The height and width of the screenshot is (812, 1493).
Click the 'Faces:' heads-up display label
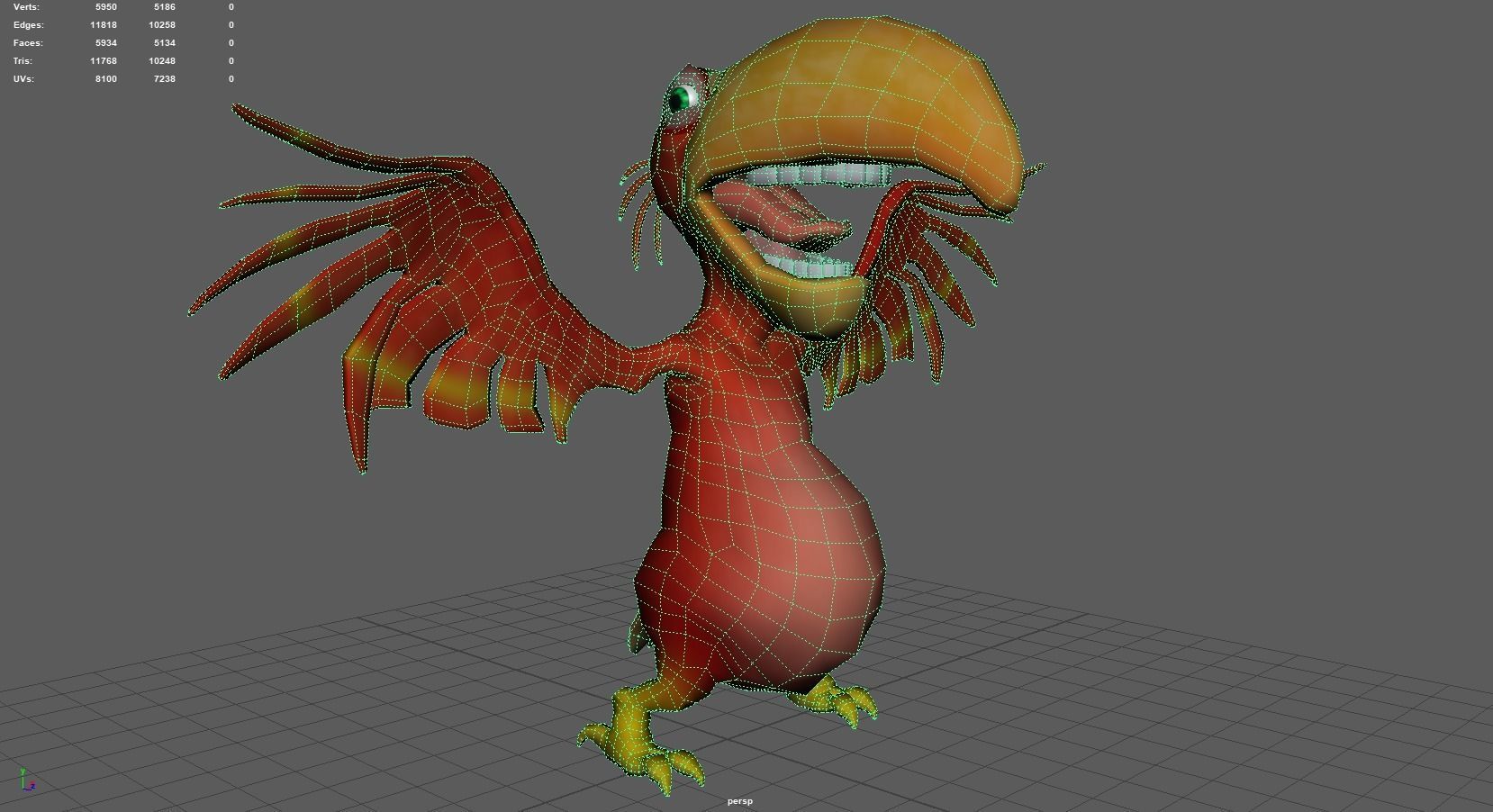point(28,43)
